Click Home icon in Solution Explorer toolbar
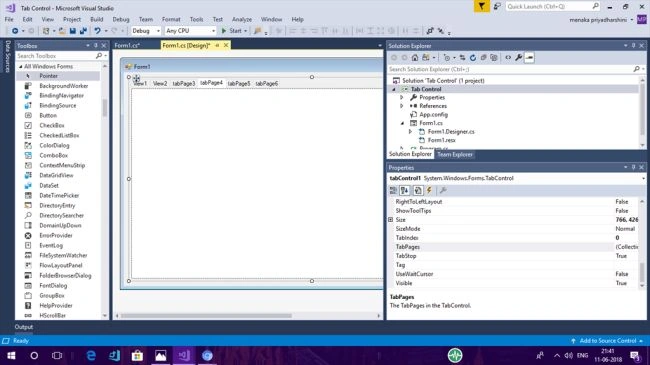 415,58
